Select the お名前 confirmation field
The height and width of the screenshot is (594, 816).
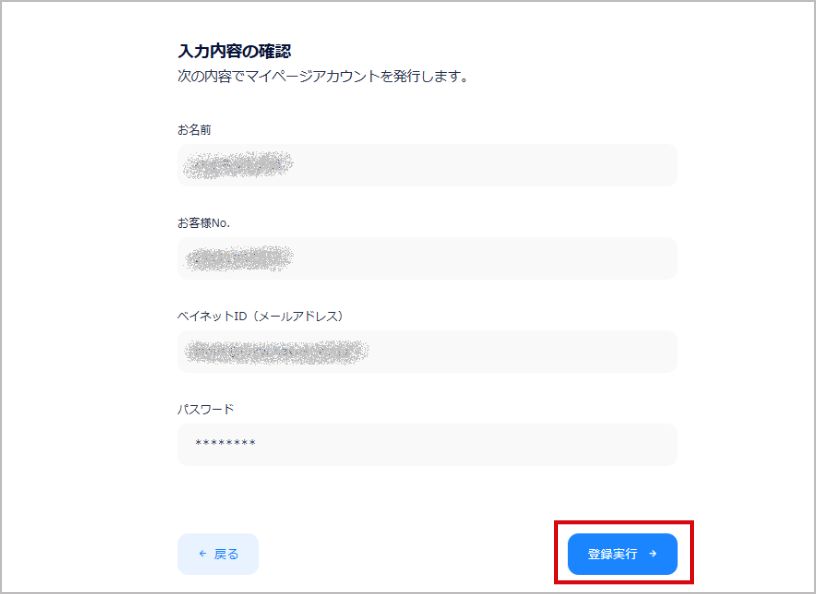427,165
